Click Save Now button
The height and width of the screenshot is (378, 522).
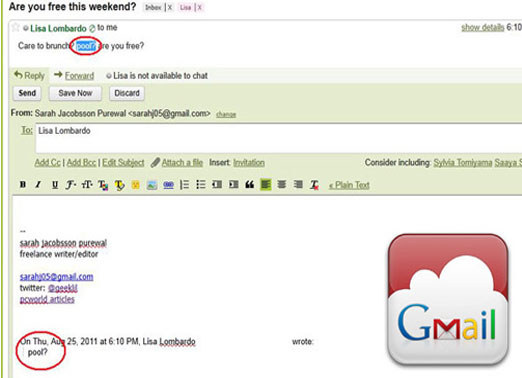pyautogui.click(x=75, y=93)
